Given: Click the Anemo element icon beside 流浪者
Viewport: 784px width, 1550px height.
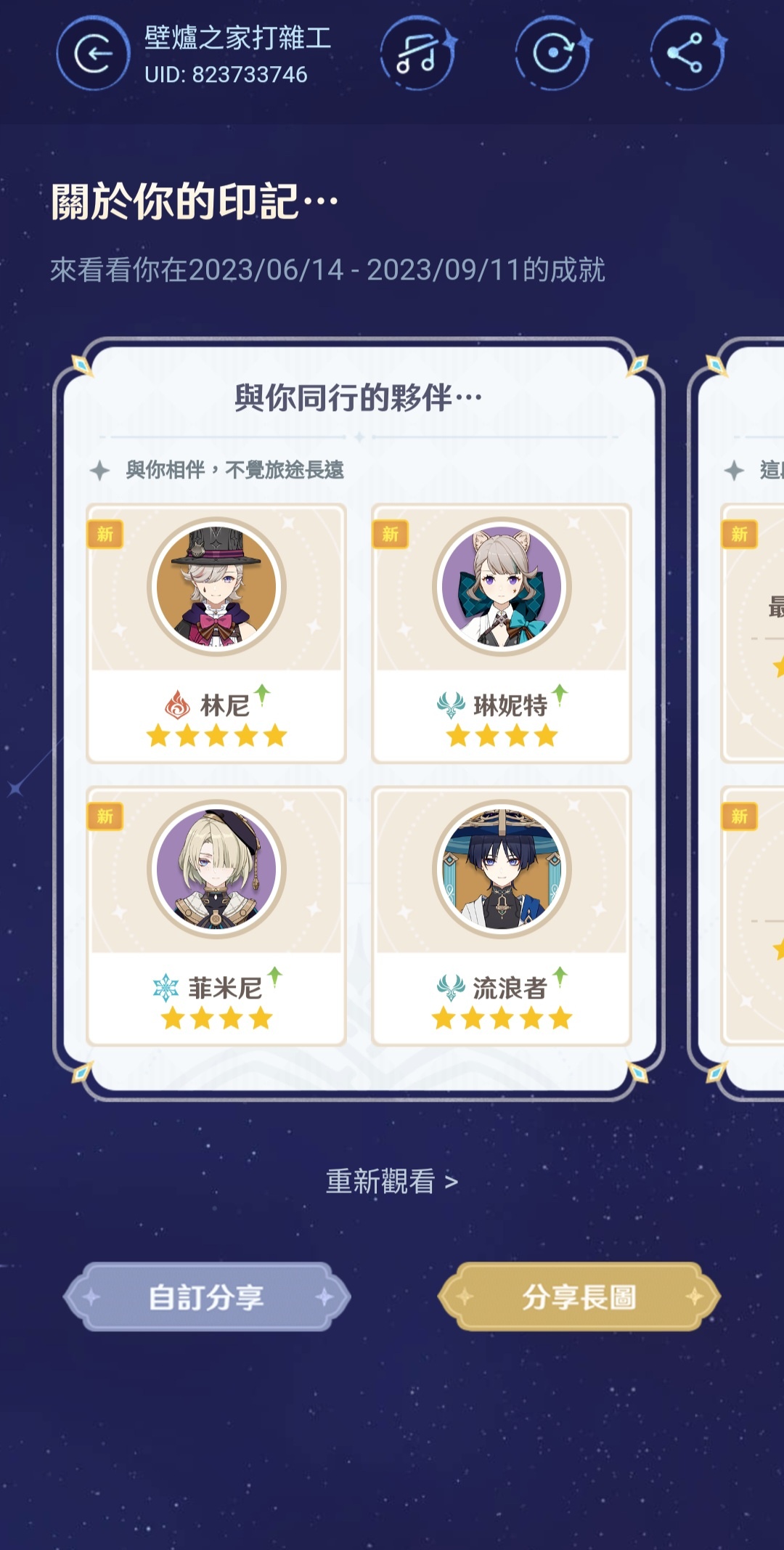Looking at the screenshot, I should click(451, 988).
